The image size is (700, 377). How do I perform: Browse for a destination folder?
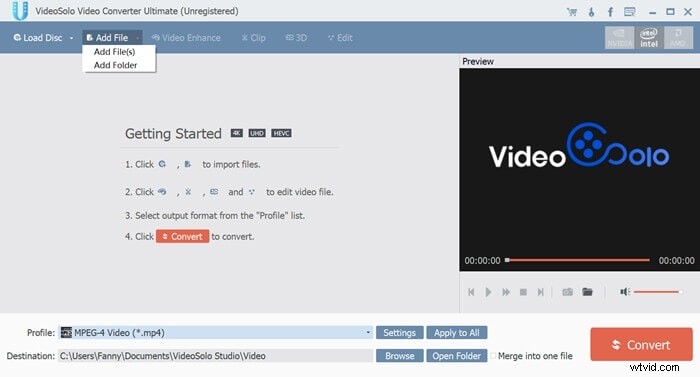click(400, 356)
